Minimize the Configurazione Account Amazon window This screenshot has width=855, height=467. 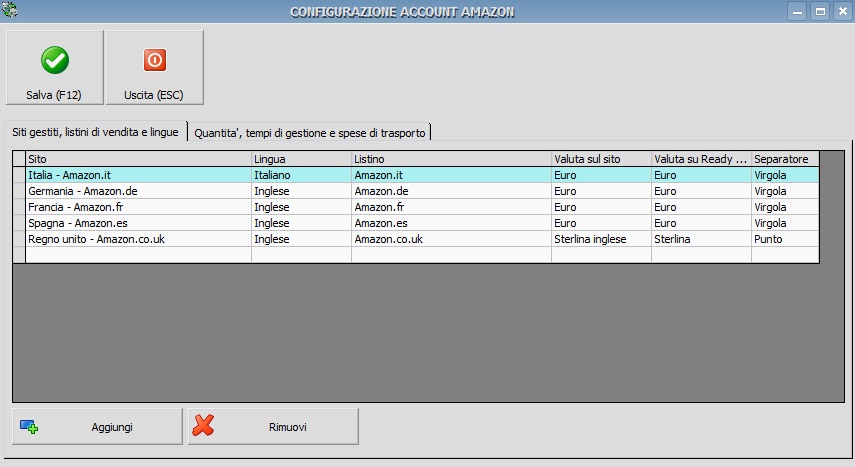click(797, 11)
